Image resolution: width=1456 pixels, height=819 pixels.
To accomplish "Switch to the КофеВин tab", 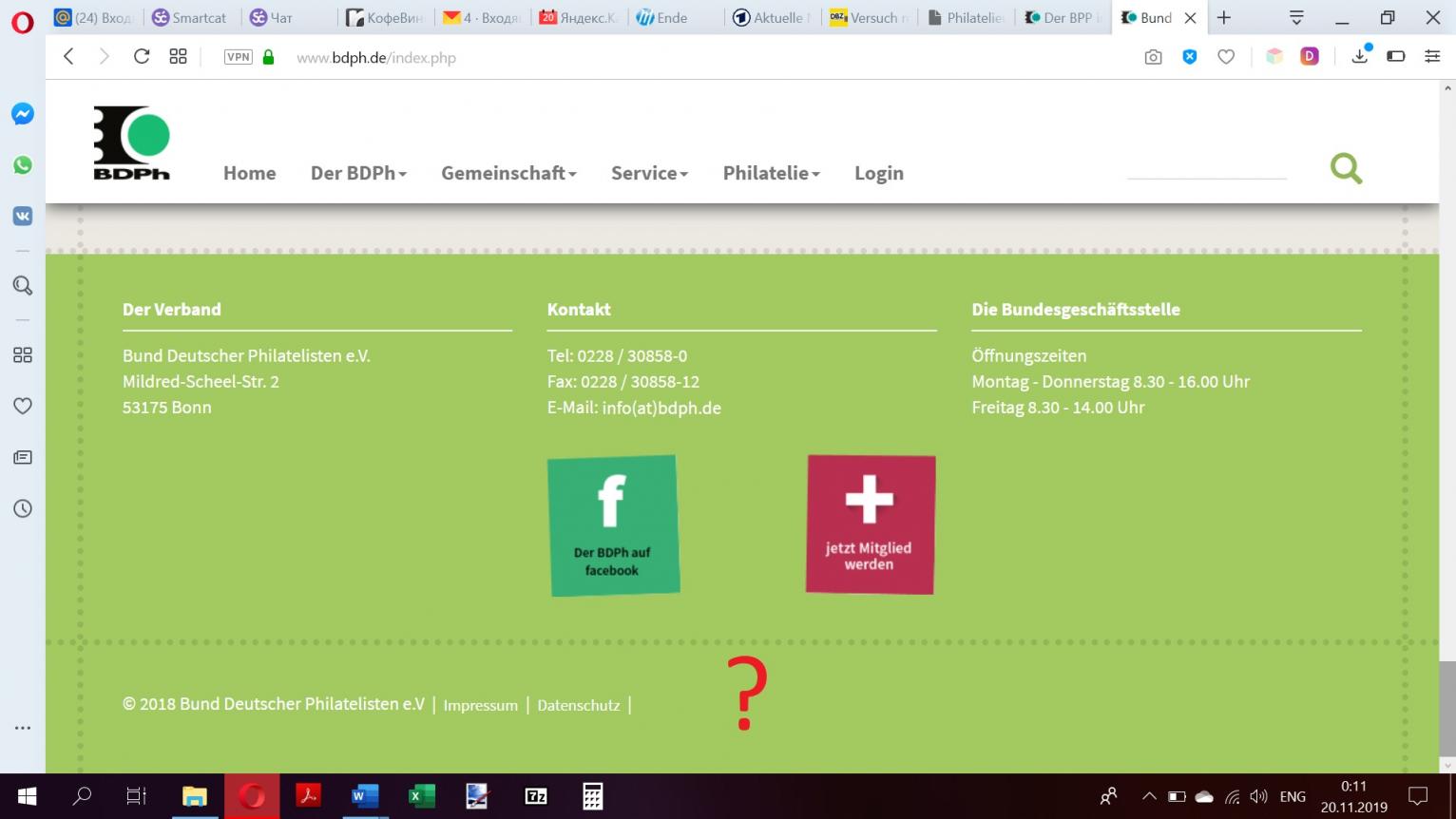I will tap(385, 18).
